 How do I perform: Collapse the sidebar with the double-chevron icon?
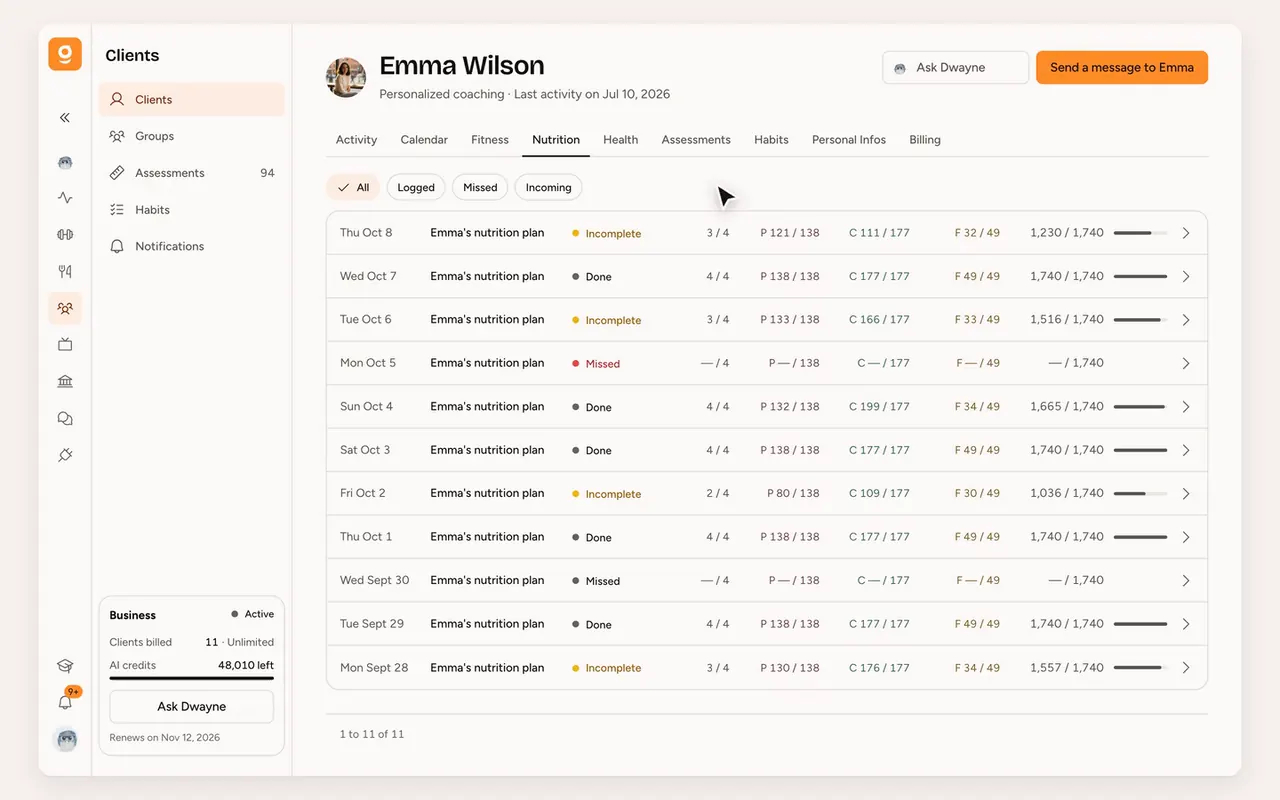(x=65, y=118)
